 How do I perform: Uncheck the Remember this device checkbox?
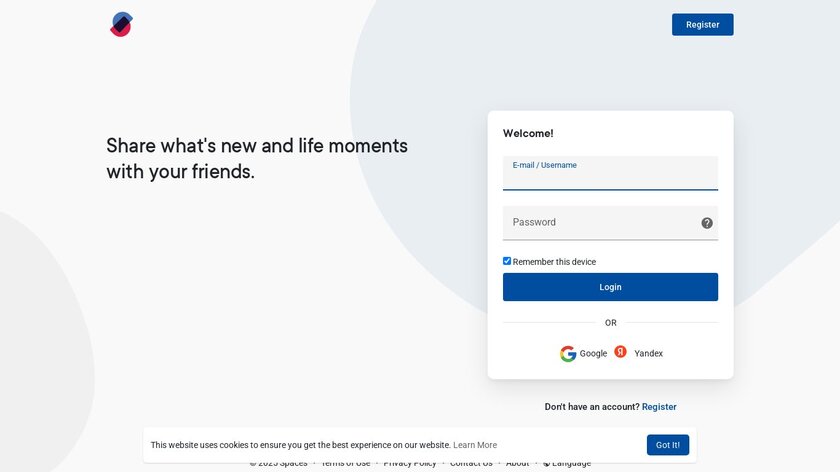point(507,261)
